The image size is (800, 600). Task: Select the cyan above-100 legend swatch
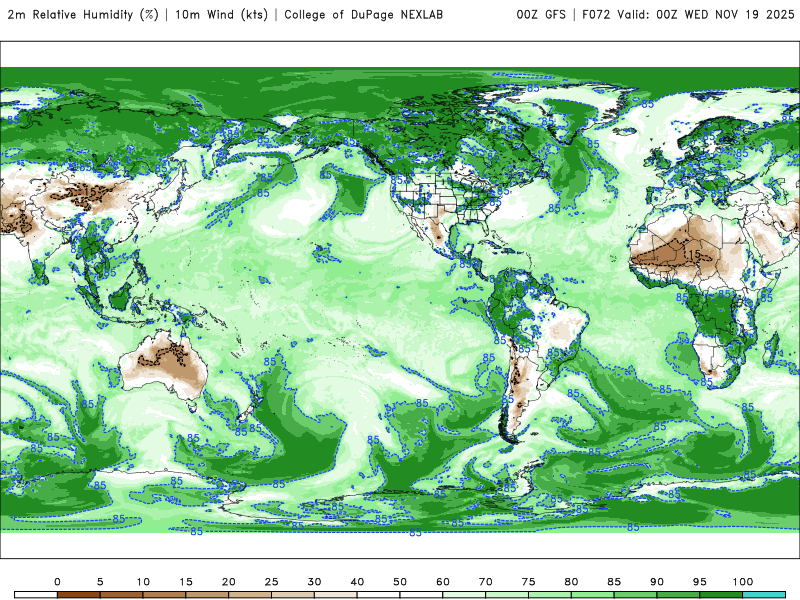(764, 595)
